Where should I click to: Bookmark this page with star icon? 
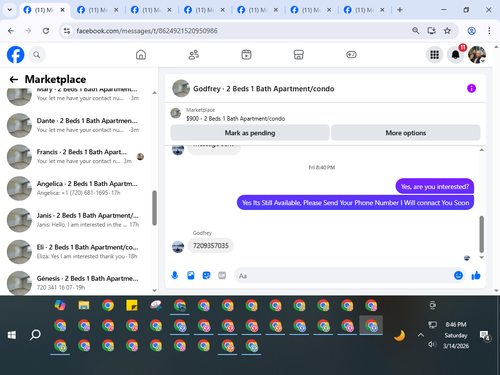click(447, 31)
